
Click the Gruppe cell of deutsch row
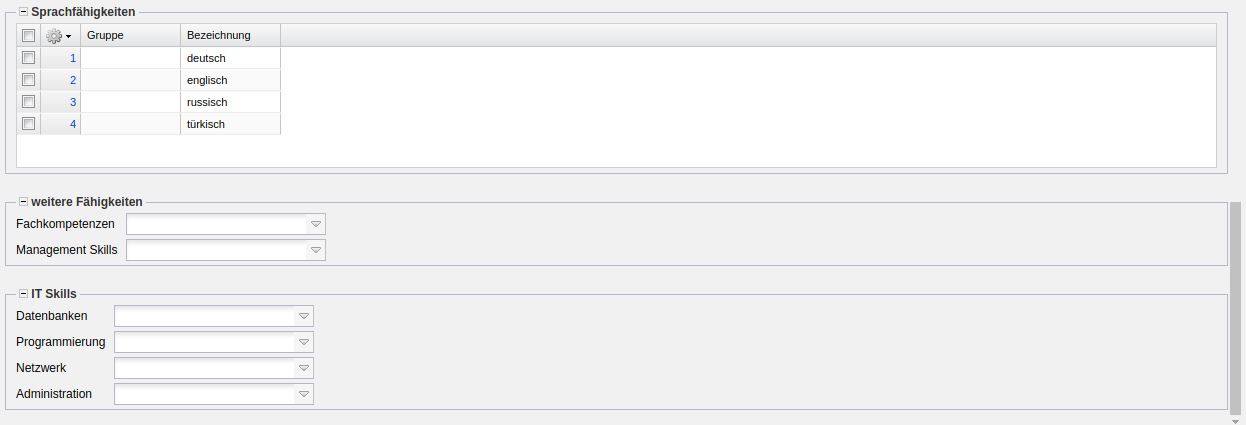tap(130, 58)
